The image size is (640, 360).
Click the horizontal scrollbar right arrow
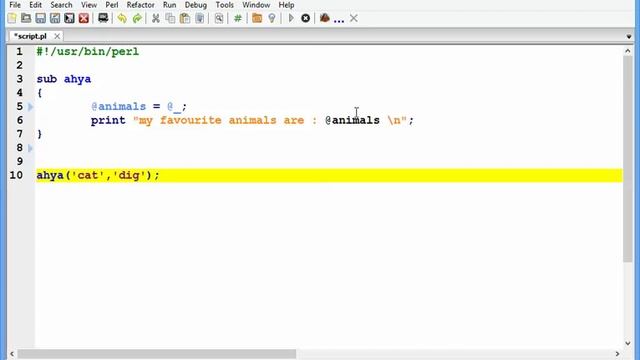618,353
